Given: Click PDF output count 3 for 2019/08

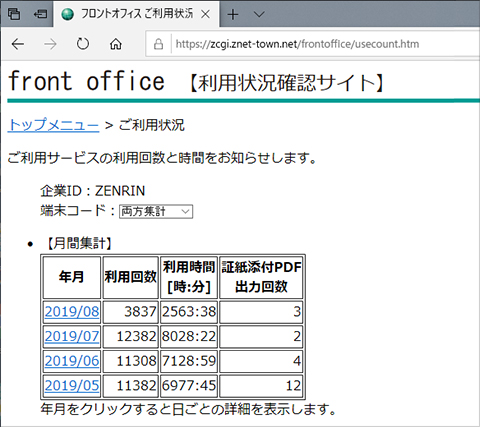Looking at the screenshot, I should click(x=297, y=312).
